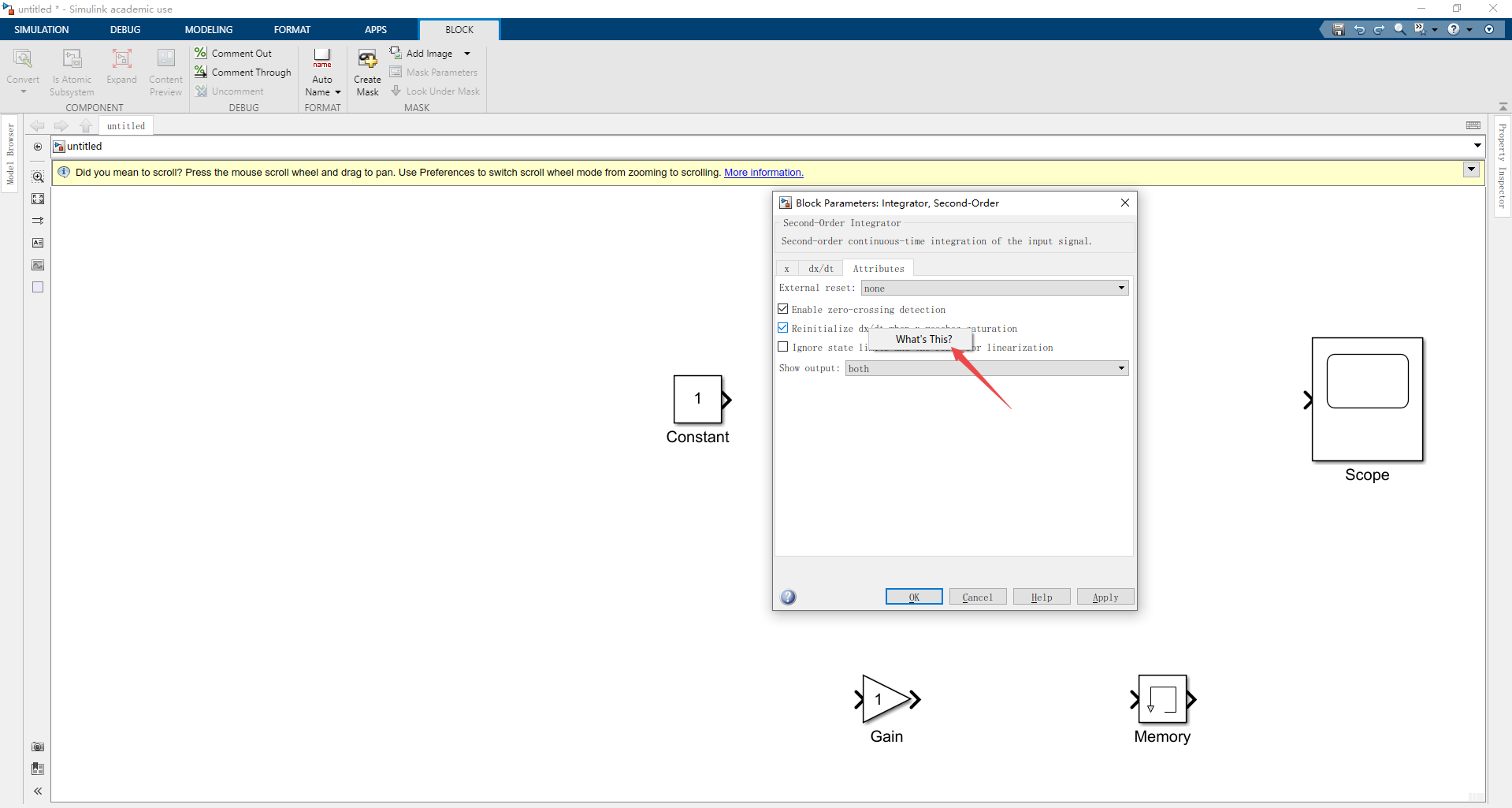Click the Create Mask icon
This screenshot has width=1512, height=808.
click(367, 58)
